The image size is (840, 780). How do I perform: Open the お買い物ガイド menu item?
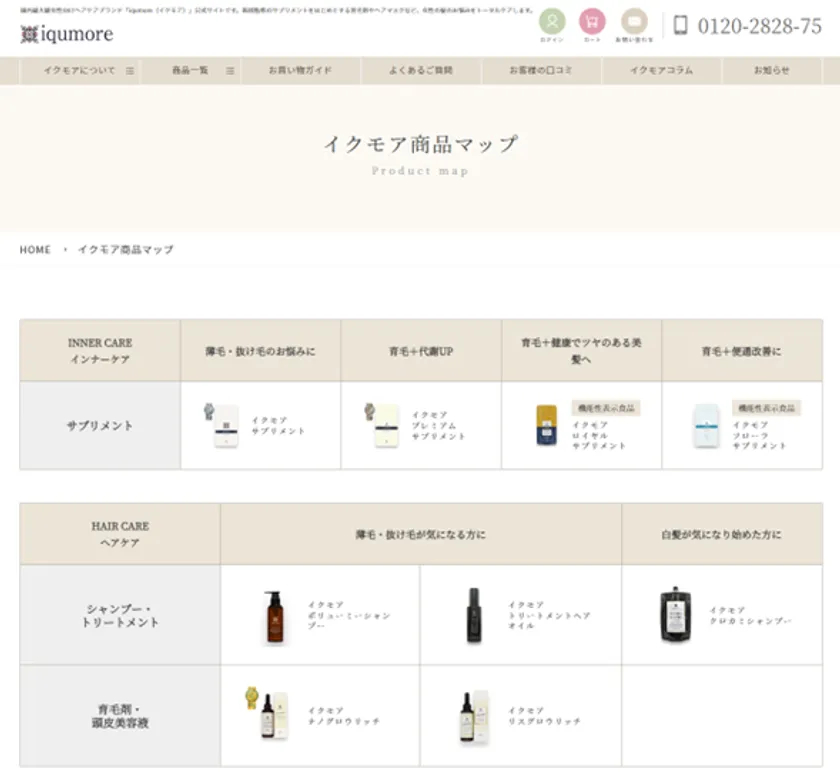300,71
